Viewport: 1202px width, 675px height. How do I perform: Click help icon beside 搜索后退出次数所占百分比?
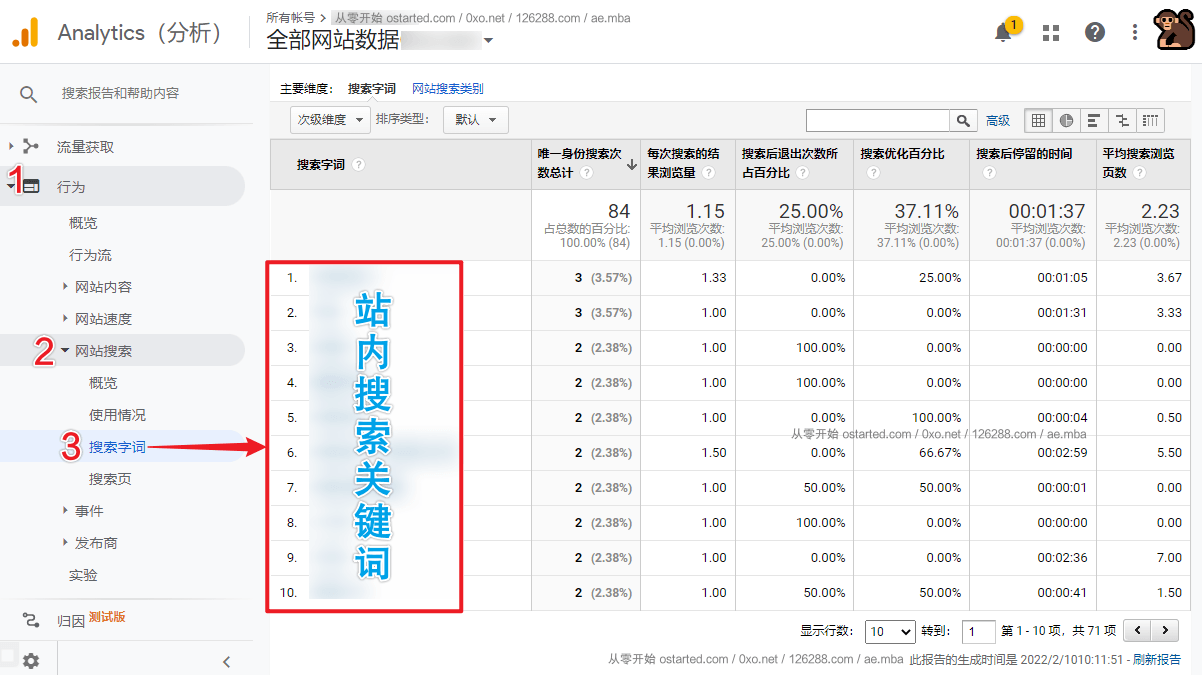[x=803, y=173]
